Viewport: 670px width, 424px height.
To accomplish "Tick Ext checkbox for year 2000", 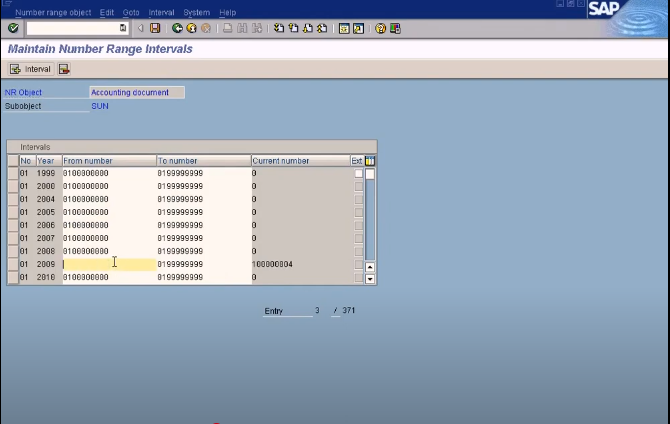I will click(x=359, y=186).
